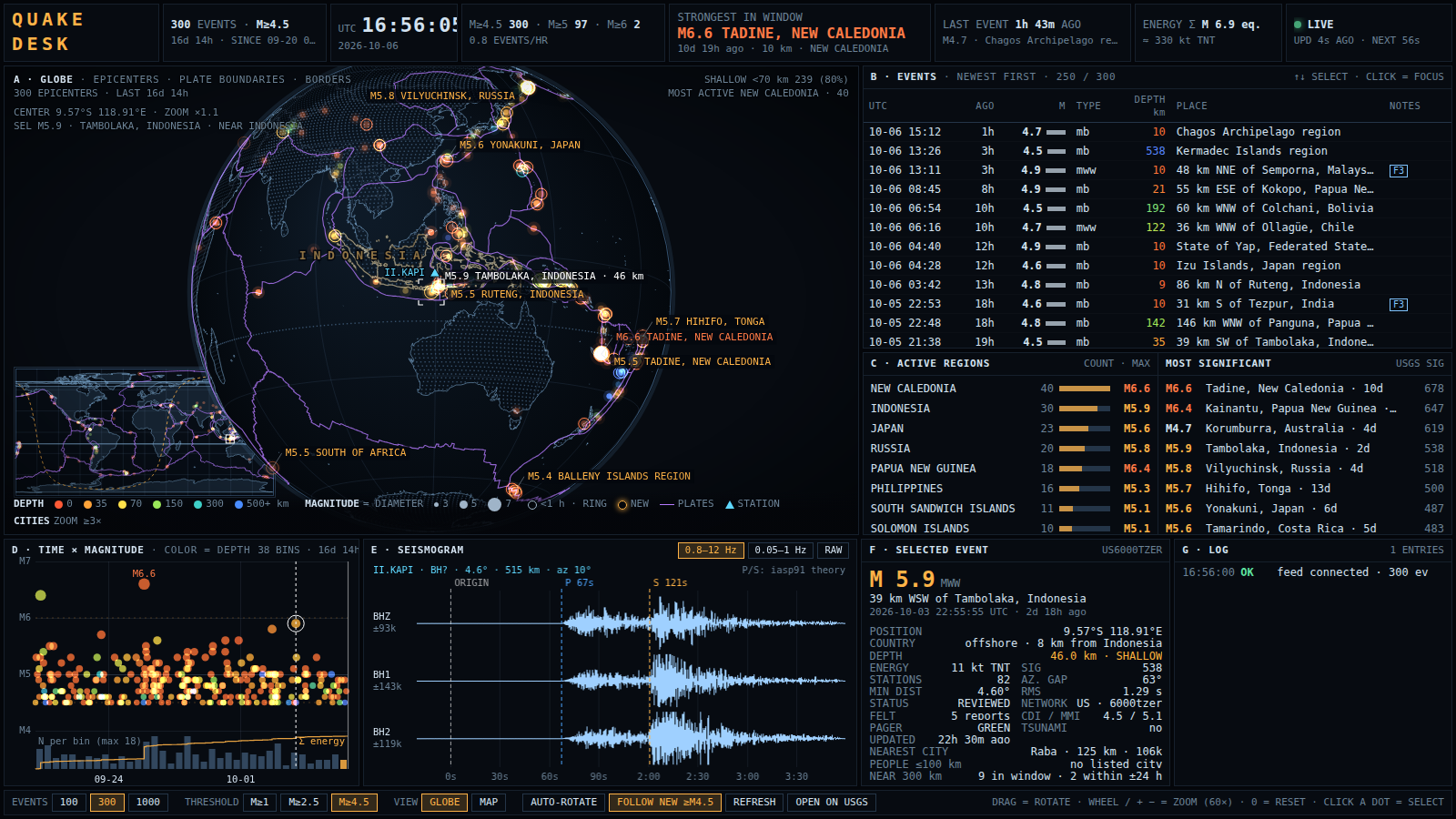The height and width of the screenshot is (819, 1456).
Task: Select the 86 km N of Ruteng event row
Action: 1157,285
